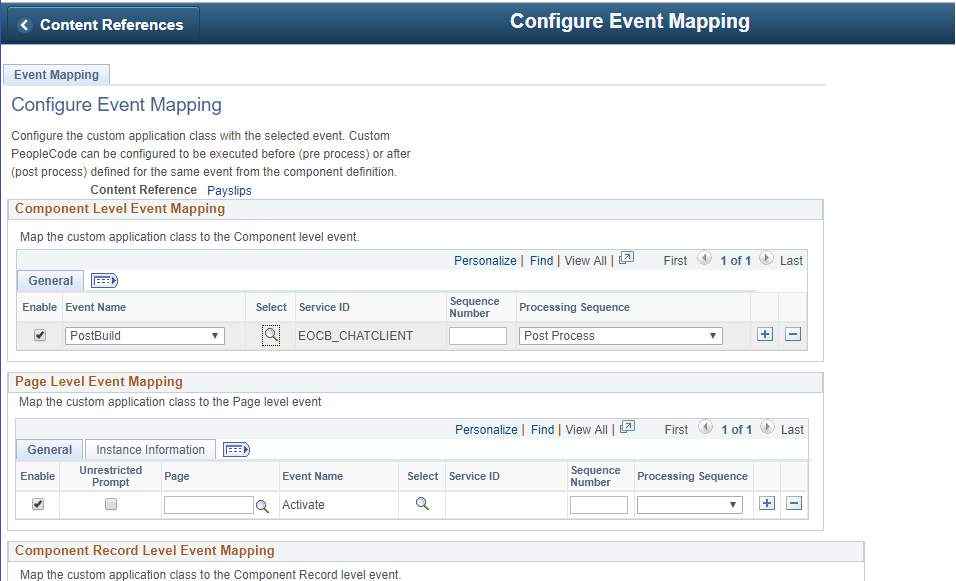The image size is (956, 581).
Task: Open the Post Process sequence dropdown
Action: (621, 336)
